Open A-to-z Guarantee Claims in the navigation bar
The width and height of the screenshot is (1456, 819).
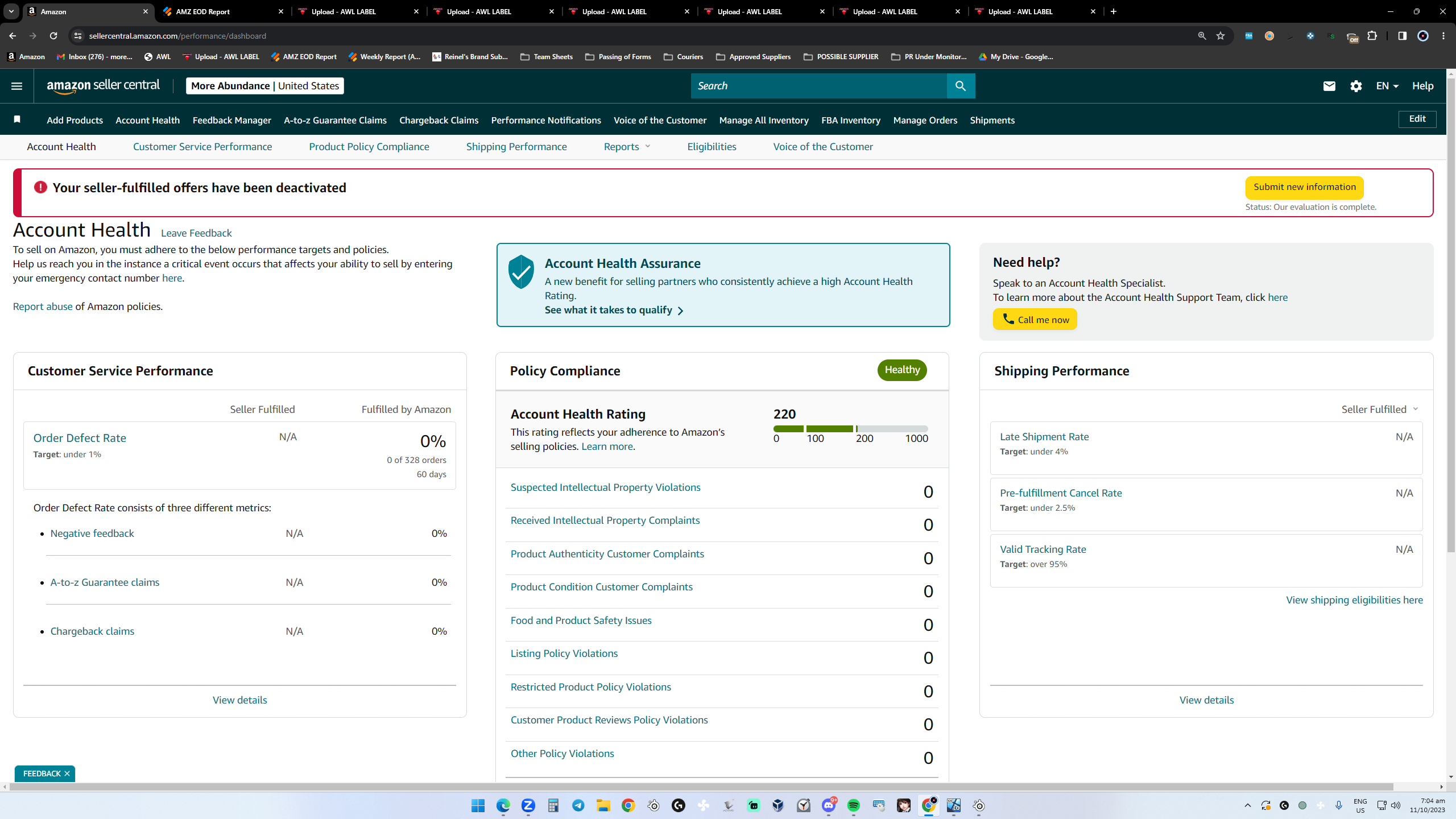coord(335,120)
